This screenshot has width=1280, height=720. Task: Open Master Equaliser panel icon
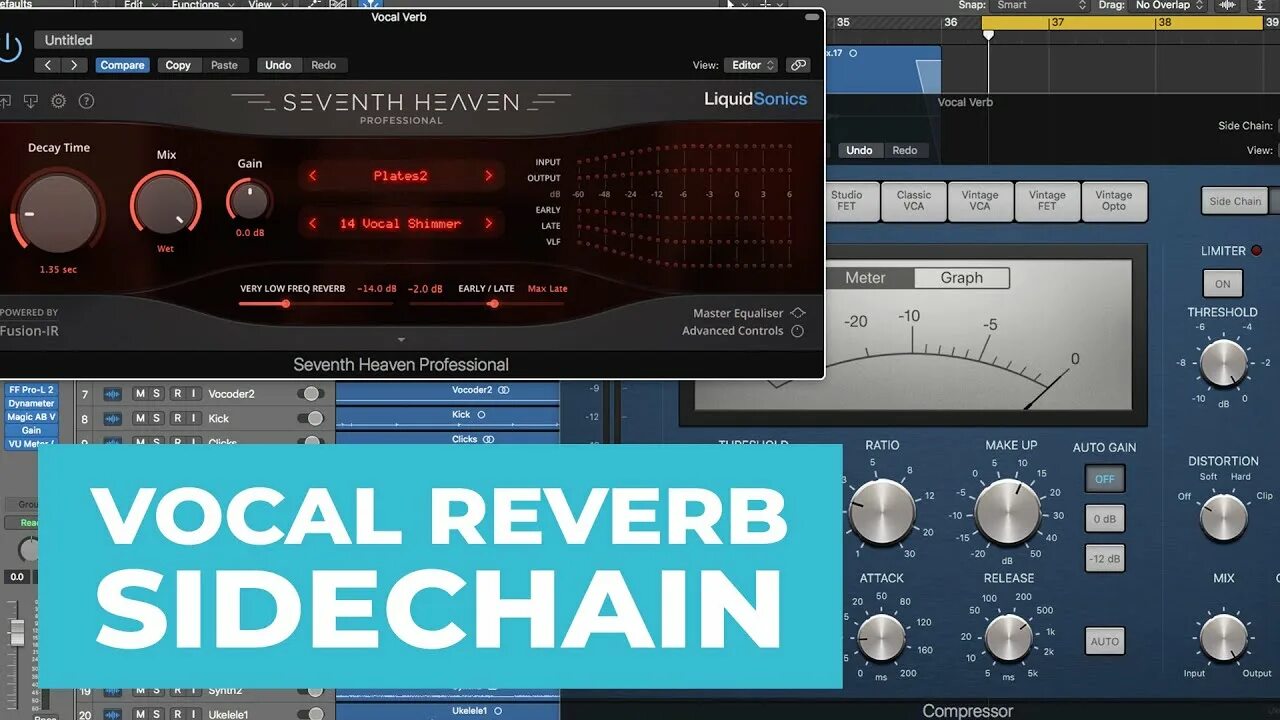797,313
